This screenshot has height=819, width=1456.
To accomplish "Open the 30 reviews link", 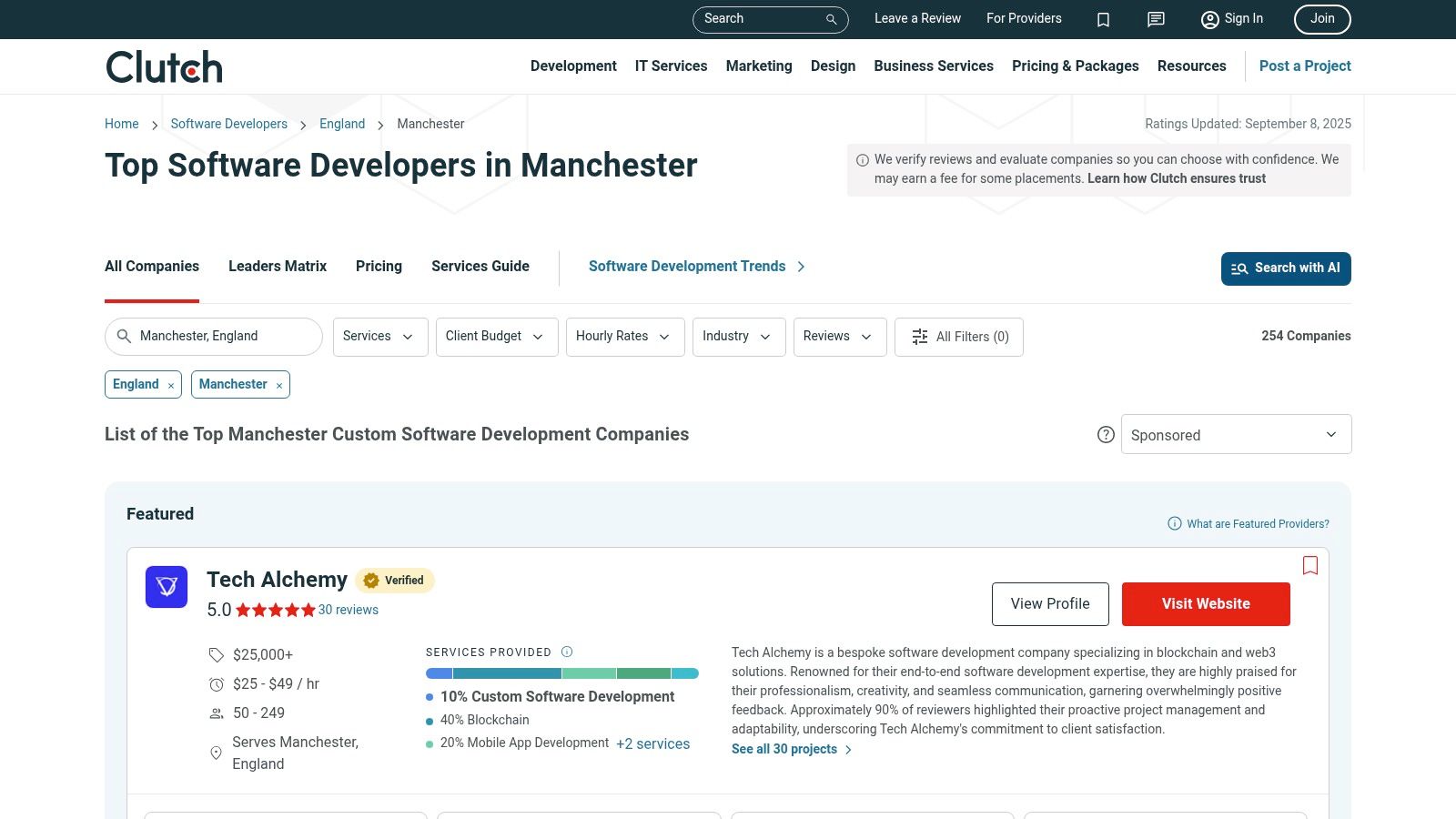I will [x=349, y=611].
